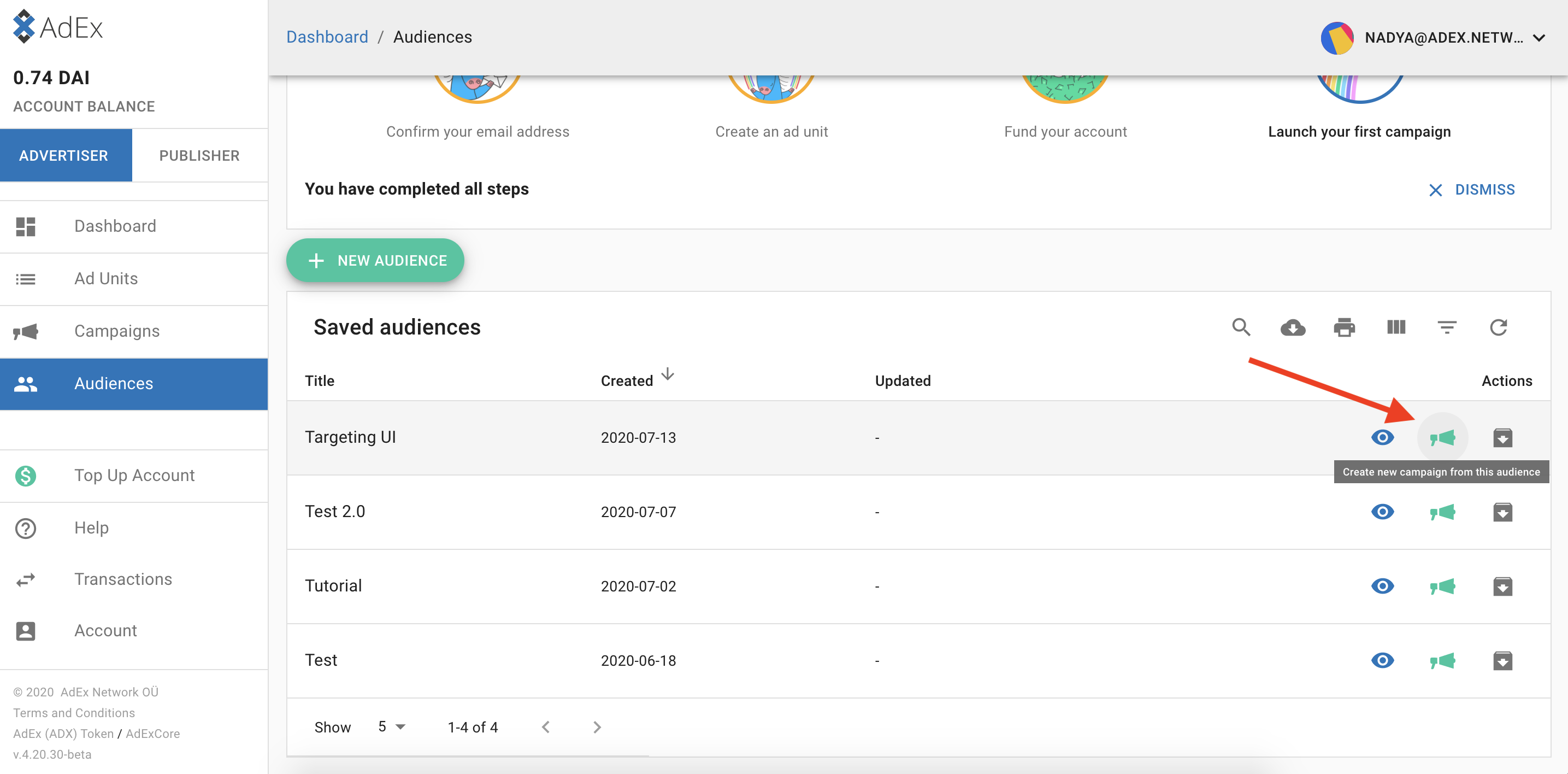1568x774 pixels.
Task: Click the Title column header
Action: point(320,380)
